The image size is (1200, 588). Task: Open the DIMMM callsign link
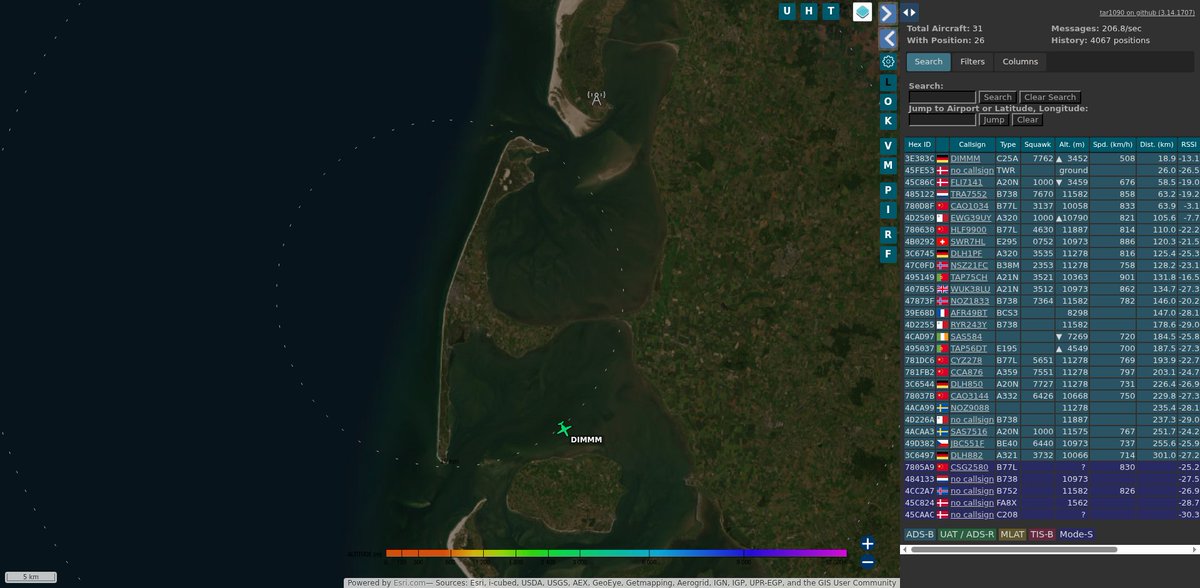click(x=966, y=158)
